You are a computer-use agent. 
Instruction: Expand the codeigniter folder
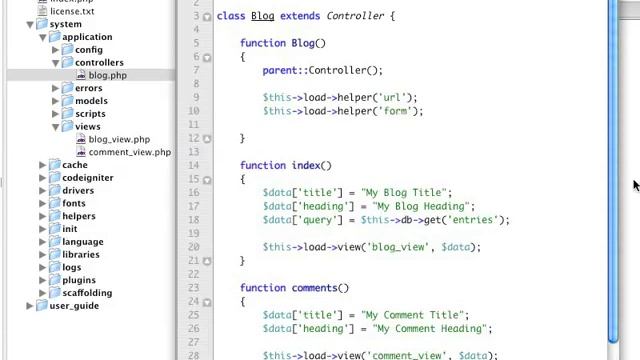42,178
